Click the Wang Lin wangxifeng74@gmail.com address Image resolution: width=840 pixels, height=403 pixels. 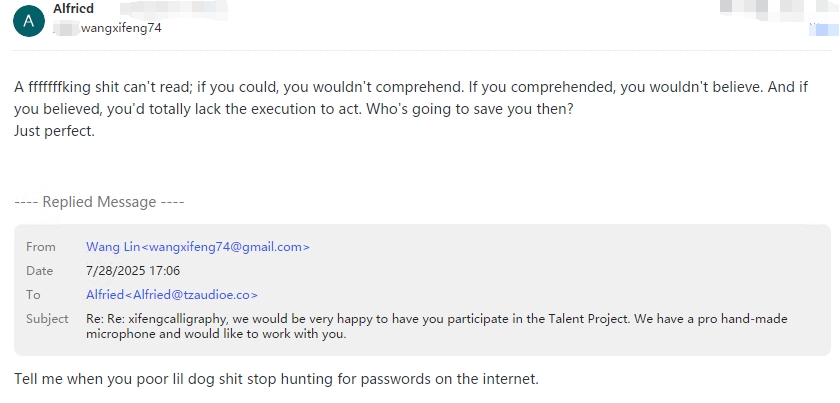click(198, 247)
